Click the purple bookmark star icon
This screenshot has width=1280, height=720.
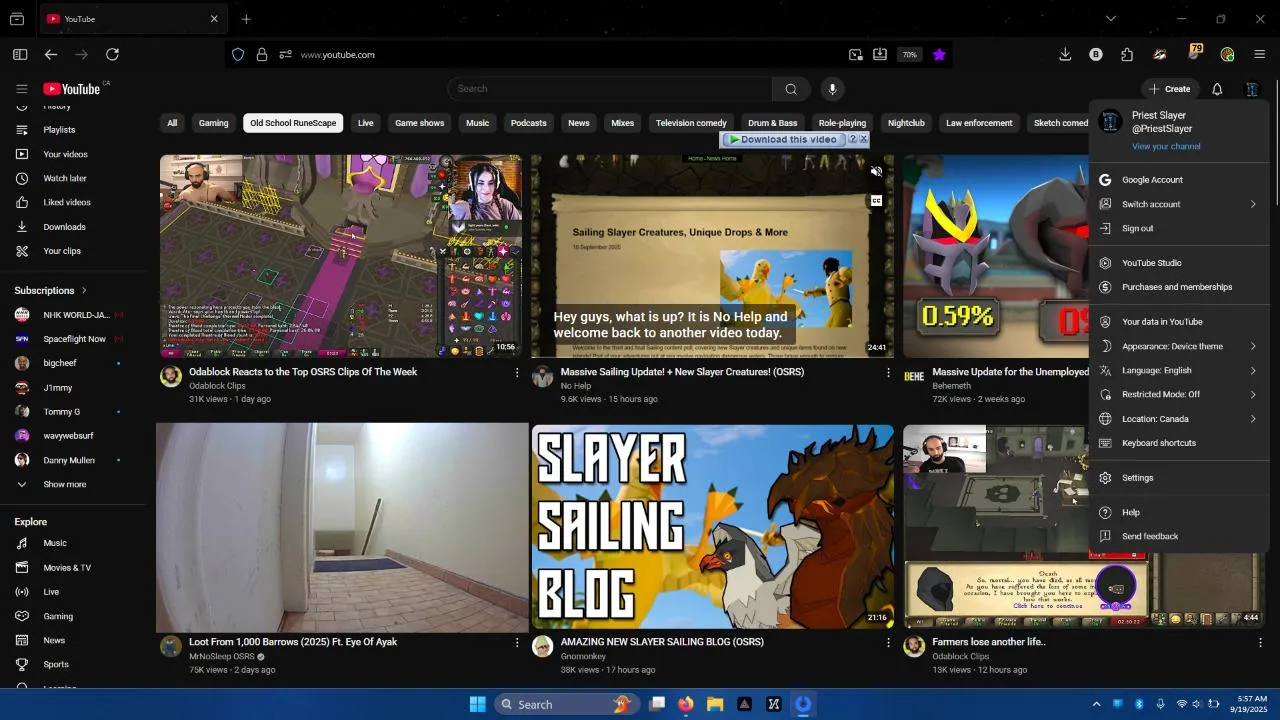point(939,55)
